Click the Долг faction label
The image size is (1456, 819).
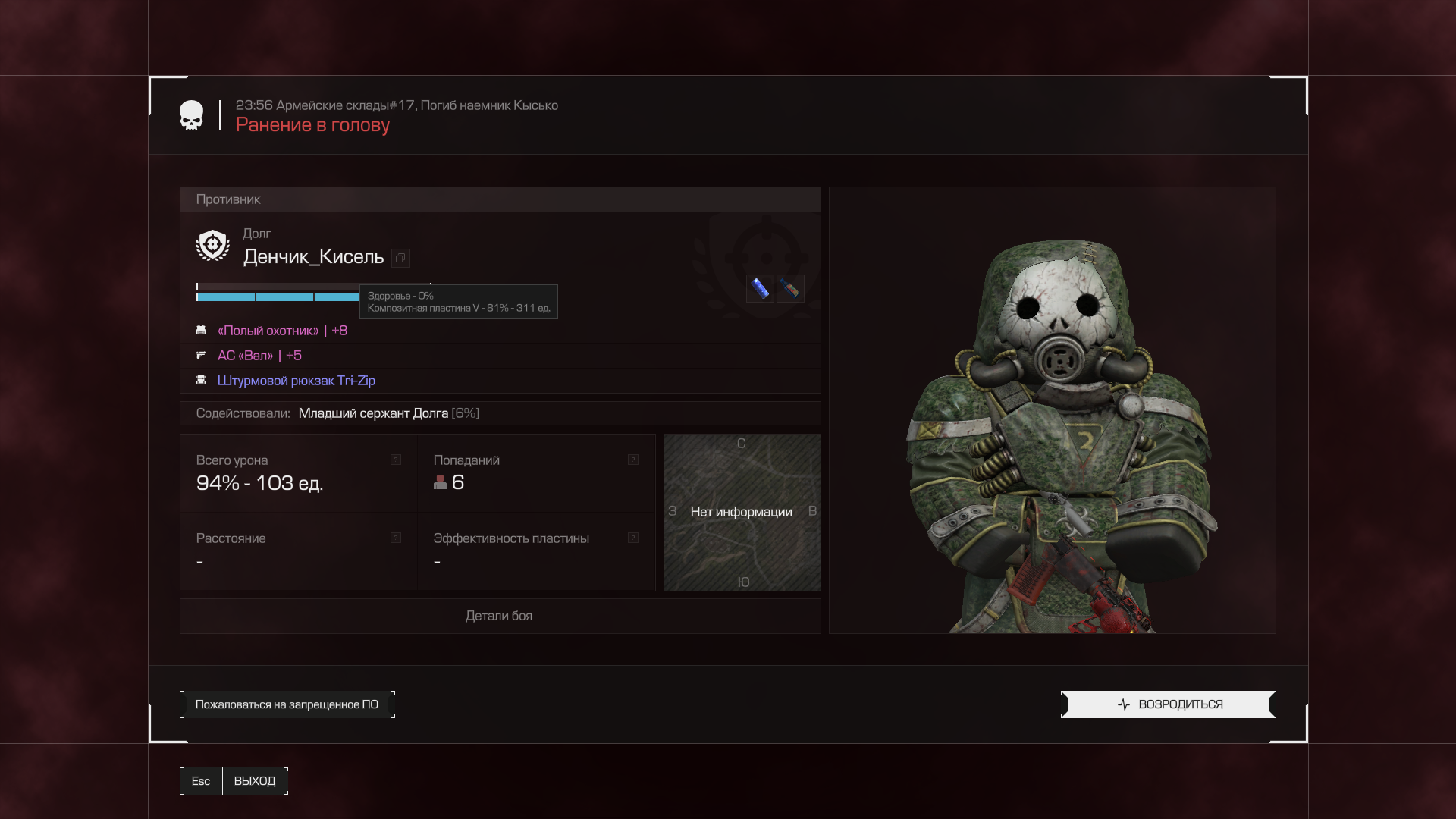click(x=256, y=234)
